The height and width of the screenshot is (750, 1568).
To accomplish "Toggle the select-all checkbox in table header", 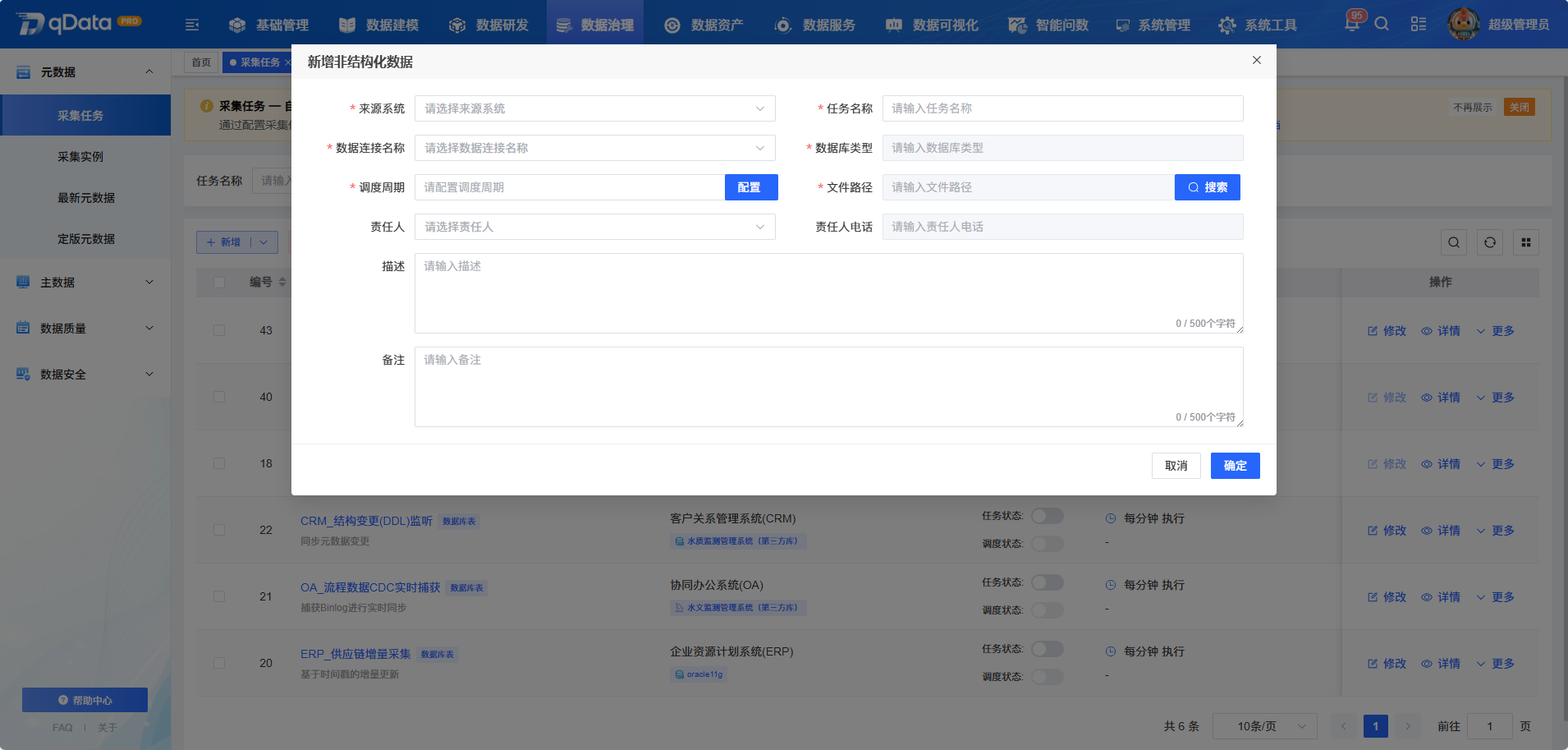I will pos(219,283).
